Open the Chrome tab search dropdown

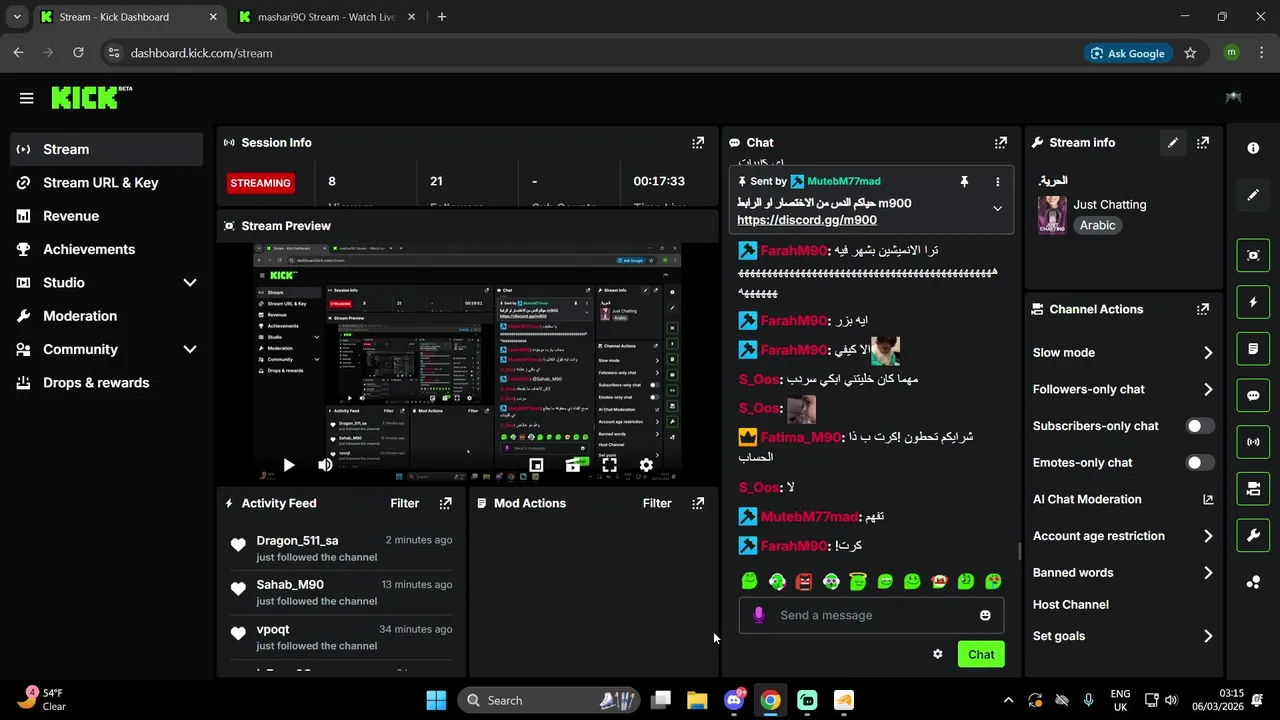point(17,17)
